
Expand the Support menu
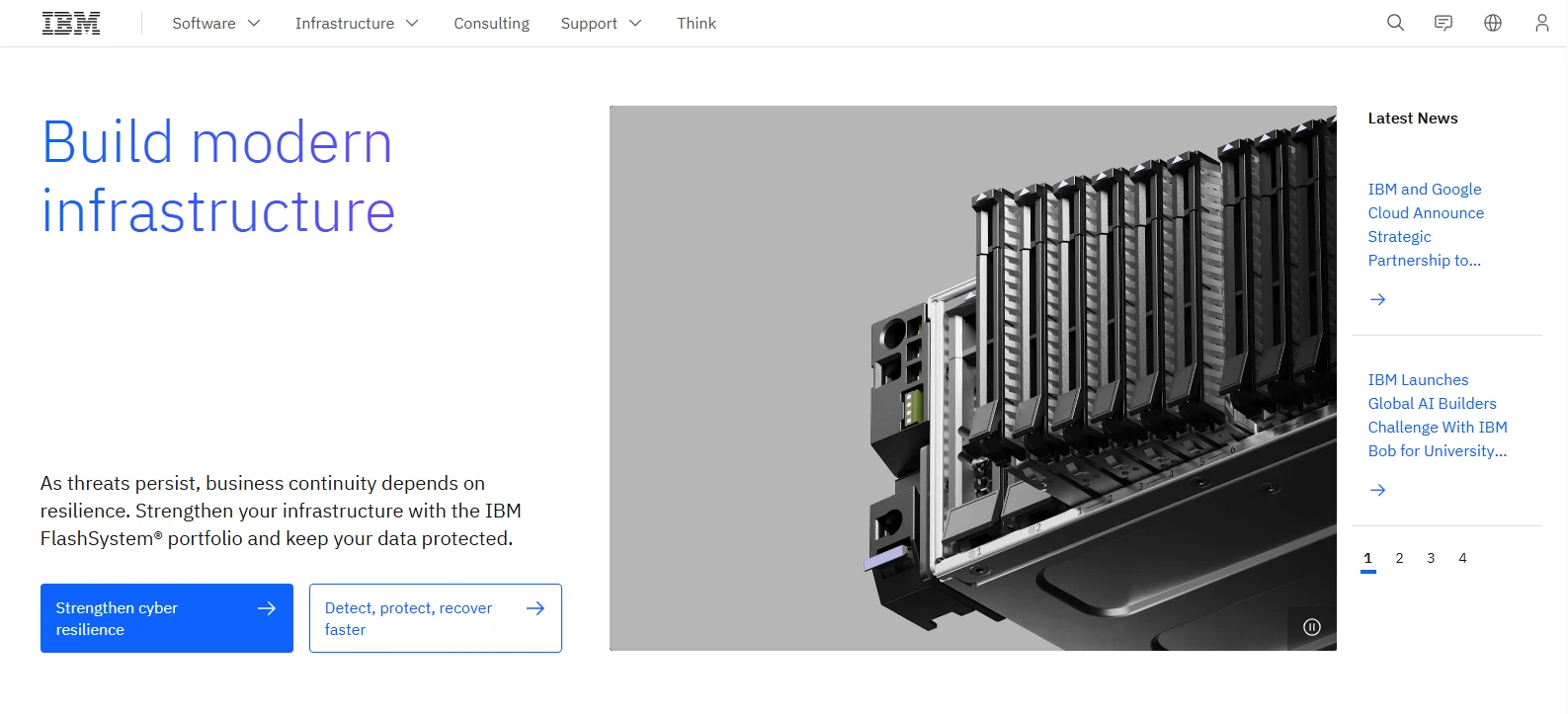601,23
